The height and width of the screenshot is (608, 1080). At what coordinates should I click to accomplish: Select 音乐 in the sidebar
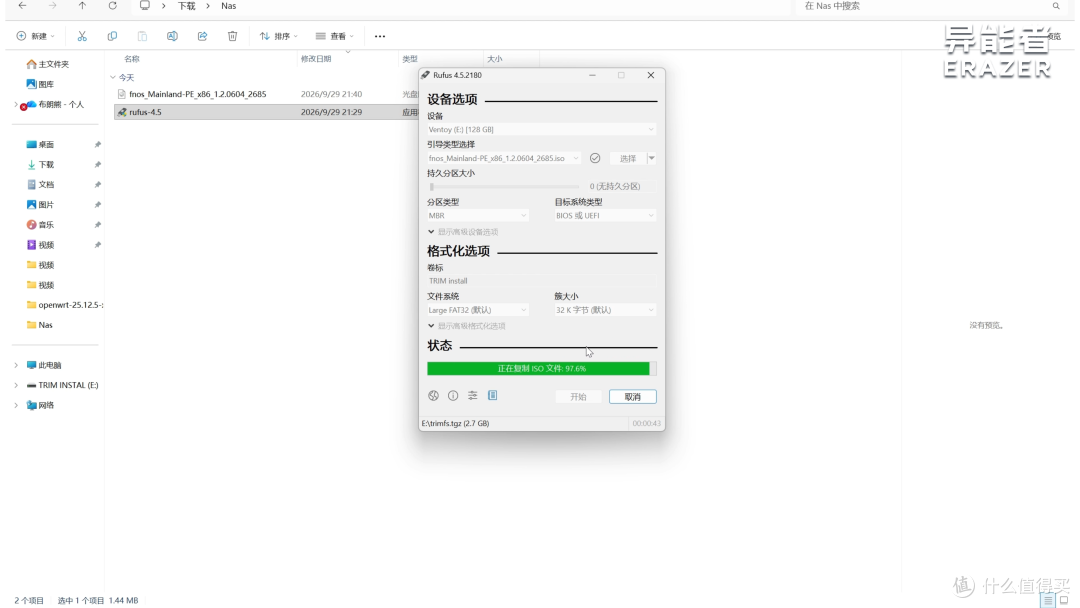[x=40, y=224]
